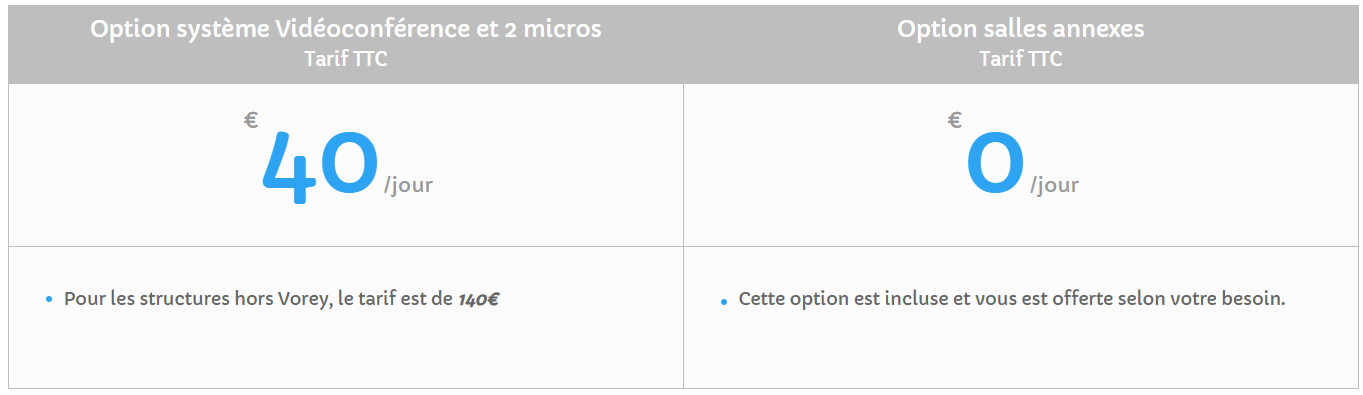Click the large blue 40 price
Image resolution: width=1363 pixels, height=395 pixels.
click(x=320, y=167)
